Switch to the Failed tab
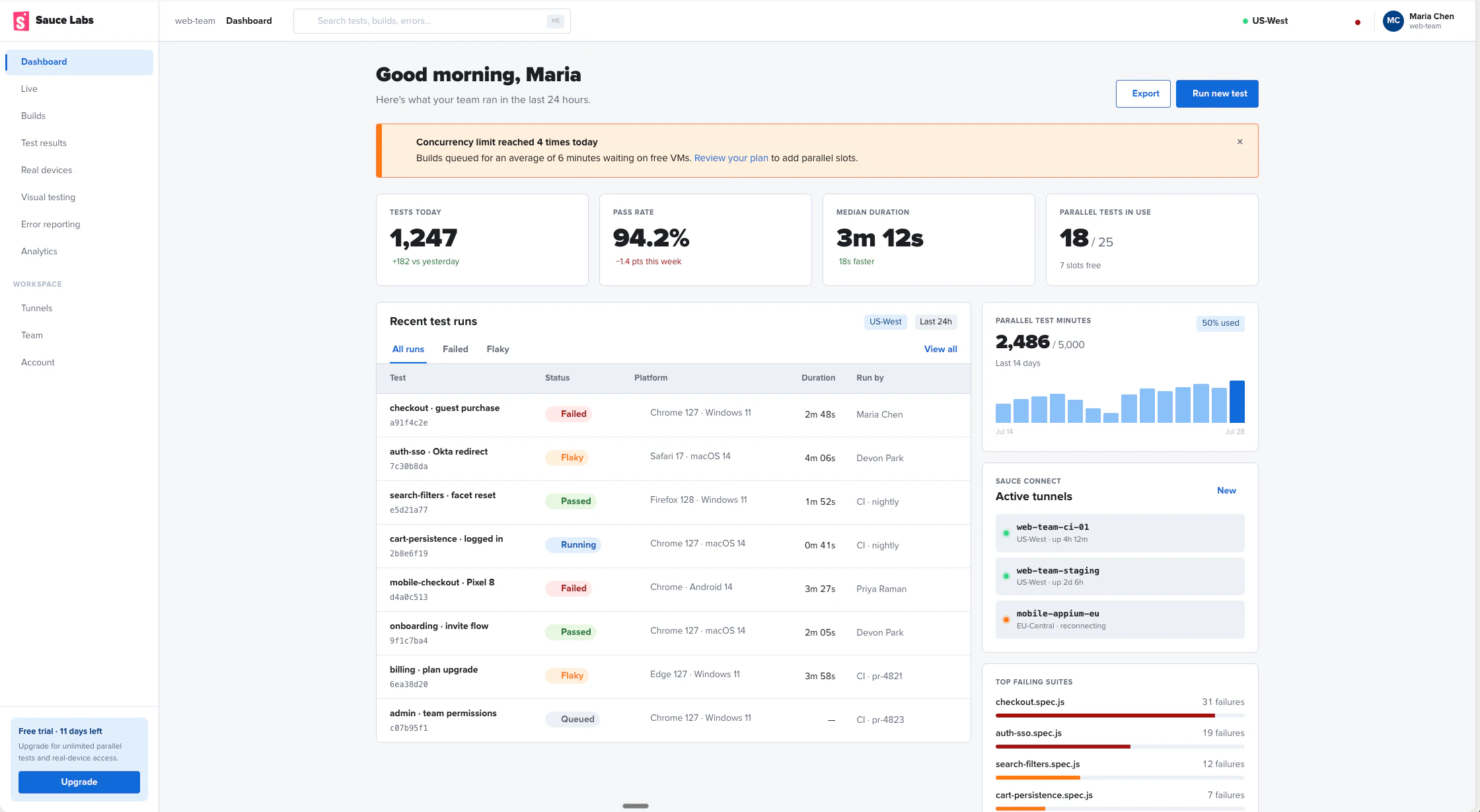The image size is (1480, 812). point(455,350)
